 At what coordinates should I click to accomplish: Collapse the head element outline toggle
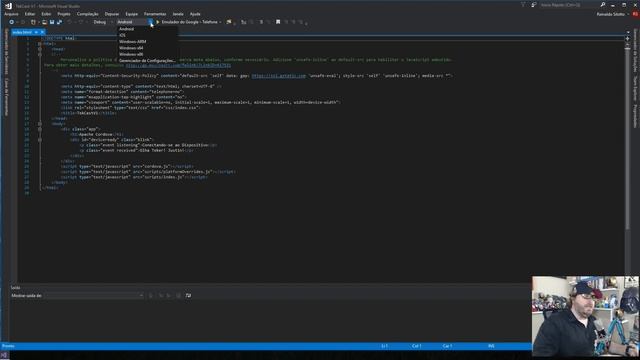click(40, 49)
